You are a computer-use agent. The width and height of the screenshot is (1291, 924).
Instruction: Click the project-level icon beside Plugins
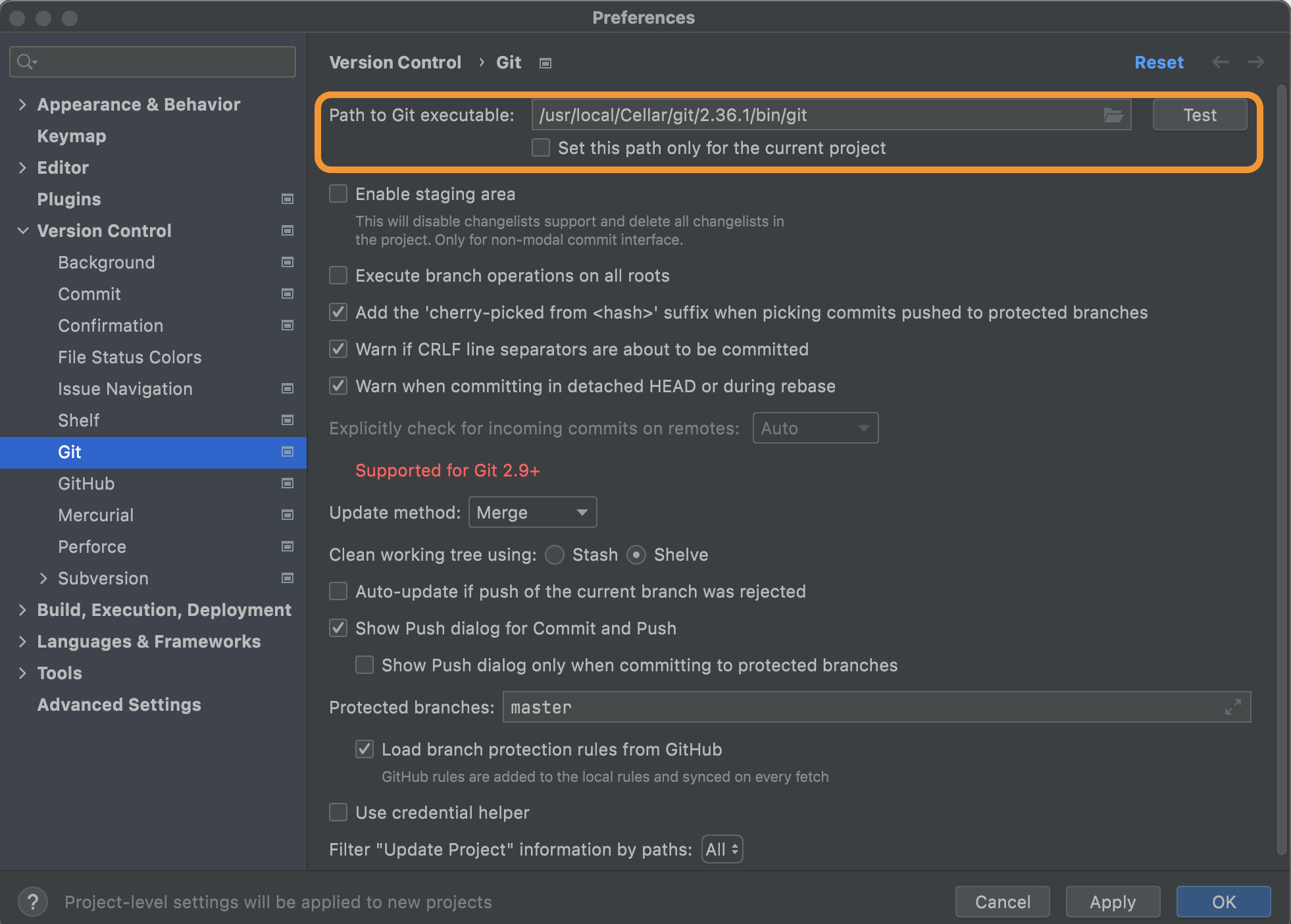point(288,199)
